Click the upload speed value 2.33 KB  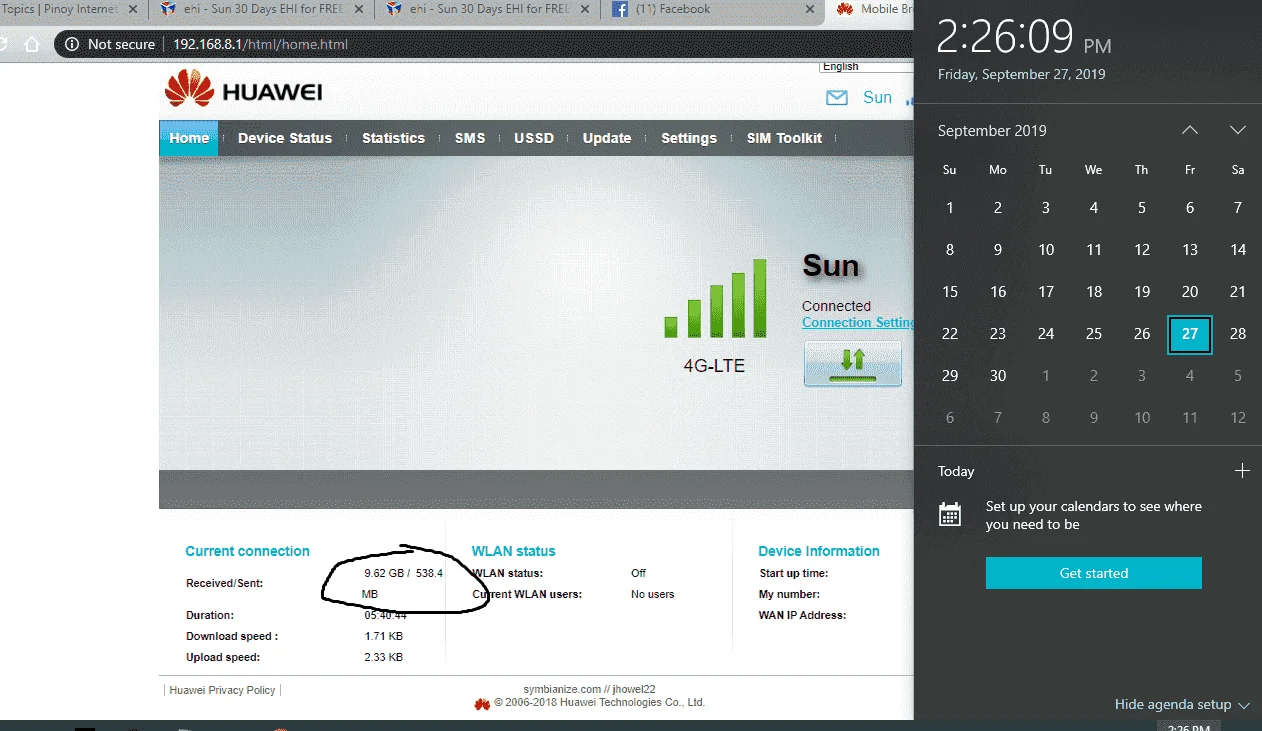click(x=384, y=657)
